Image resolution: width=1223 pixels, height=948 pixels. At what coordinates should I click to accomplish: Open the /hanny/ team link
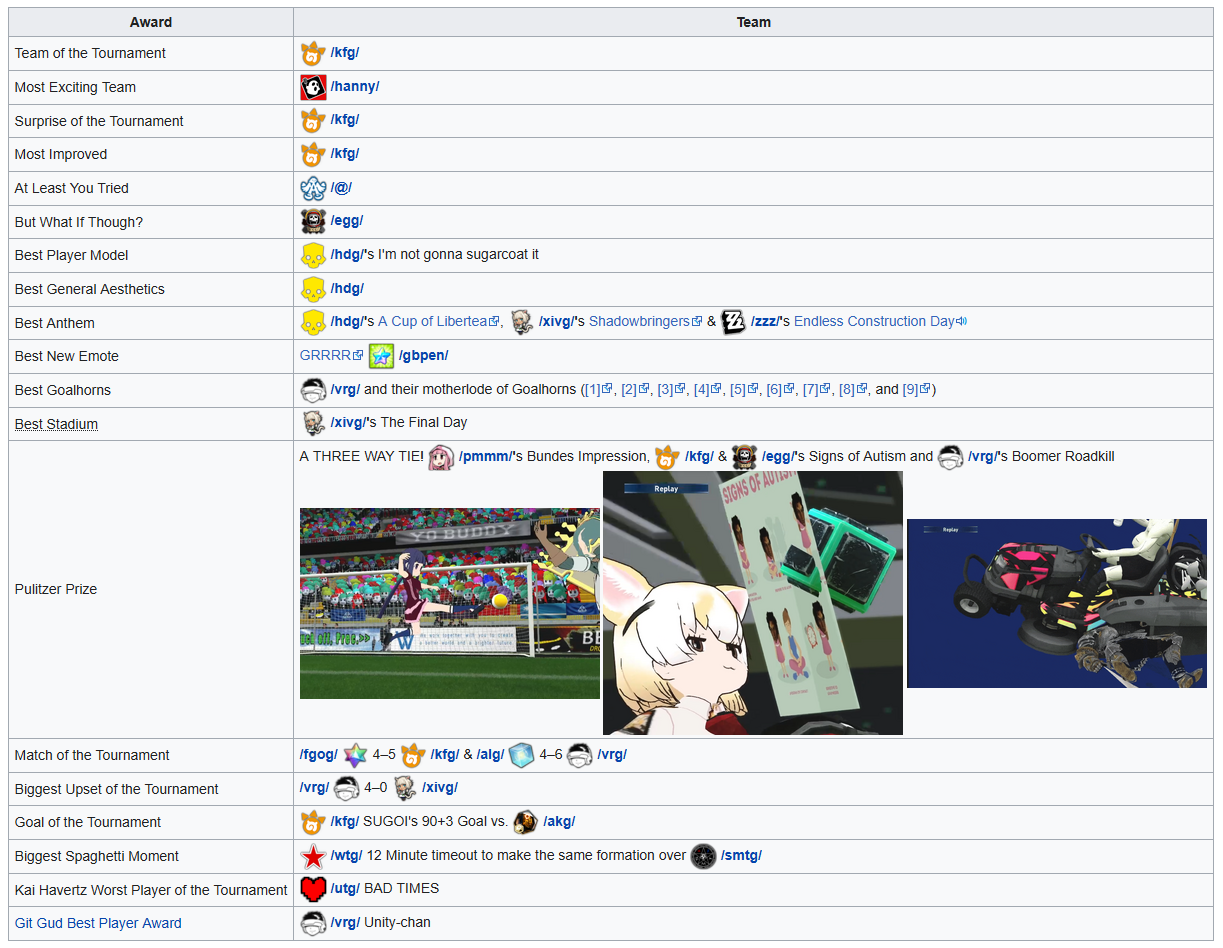pyautogui.click(x=355, y=86)
